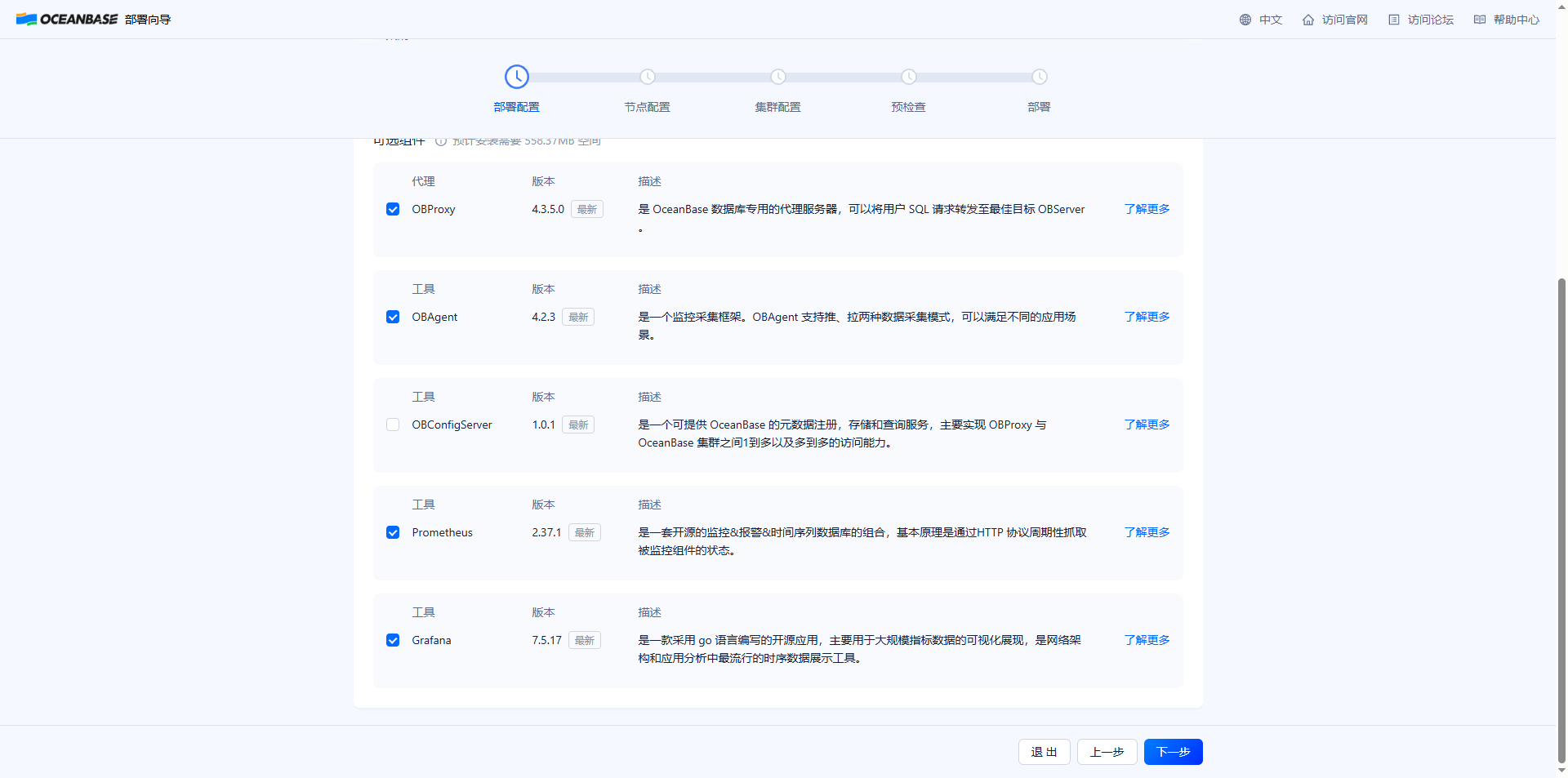
Task: Click the scrollbar down arrow
Action: (1561, 771)
